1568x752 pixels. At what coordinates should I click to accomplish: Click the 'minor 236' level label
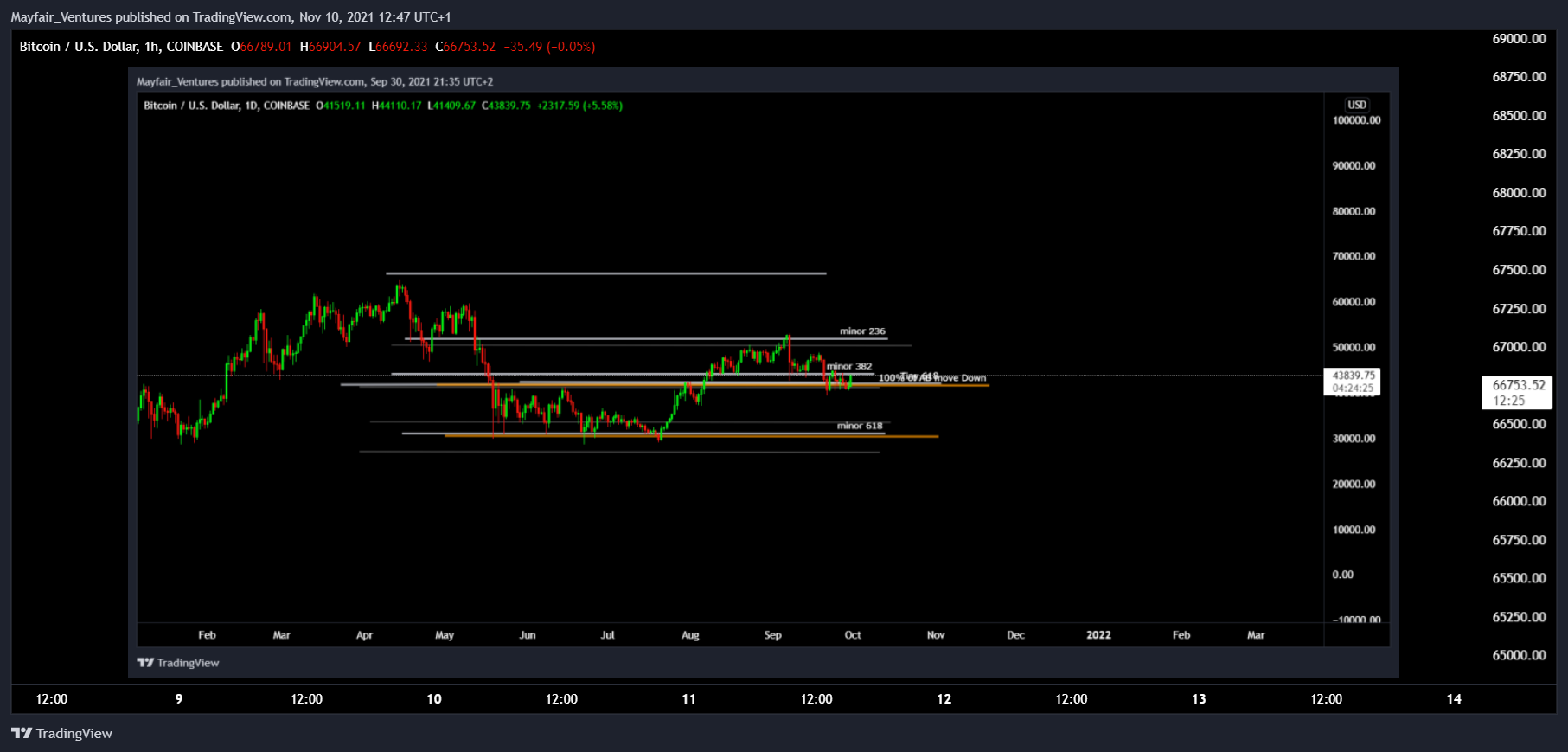(x=862, y=331)
